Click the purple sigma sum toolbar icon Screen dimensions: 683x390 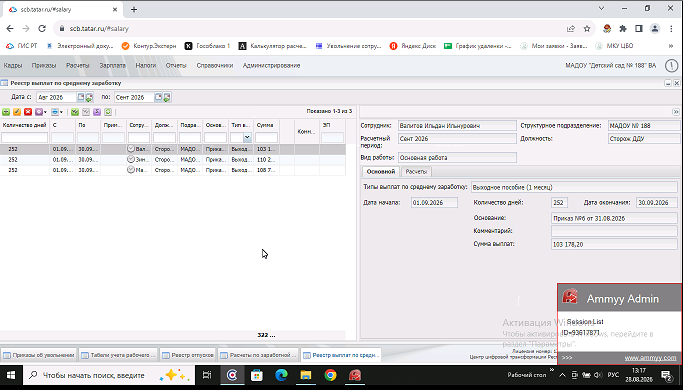pos(97,112)
